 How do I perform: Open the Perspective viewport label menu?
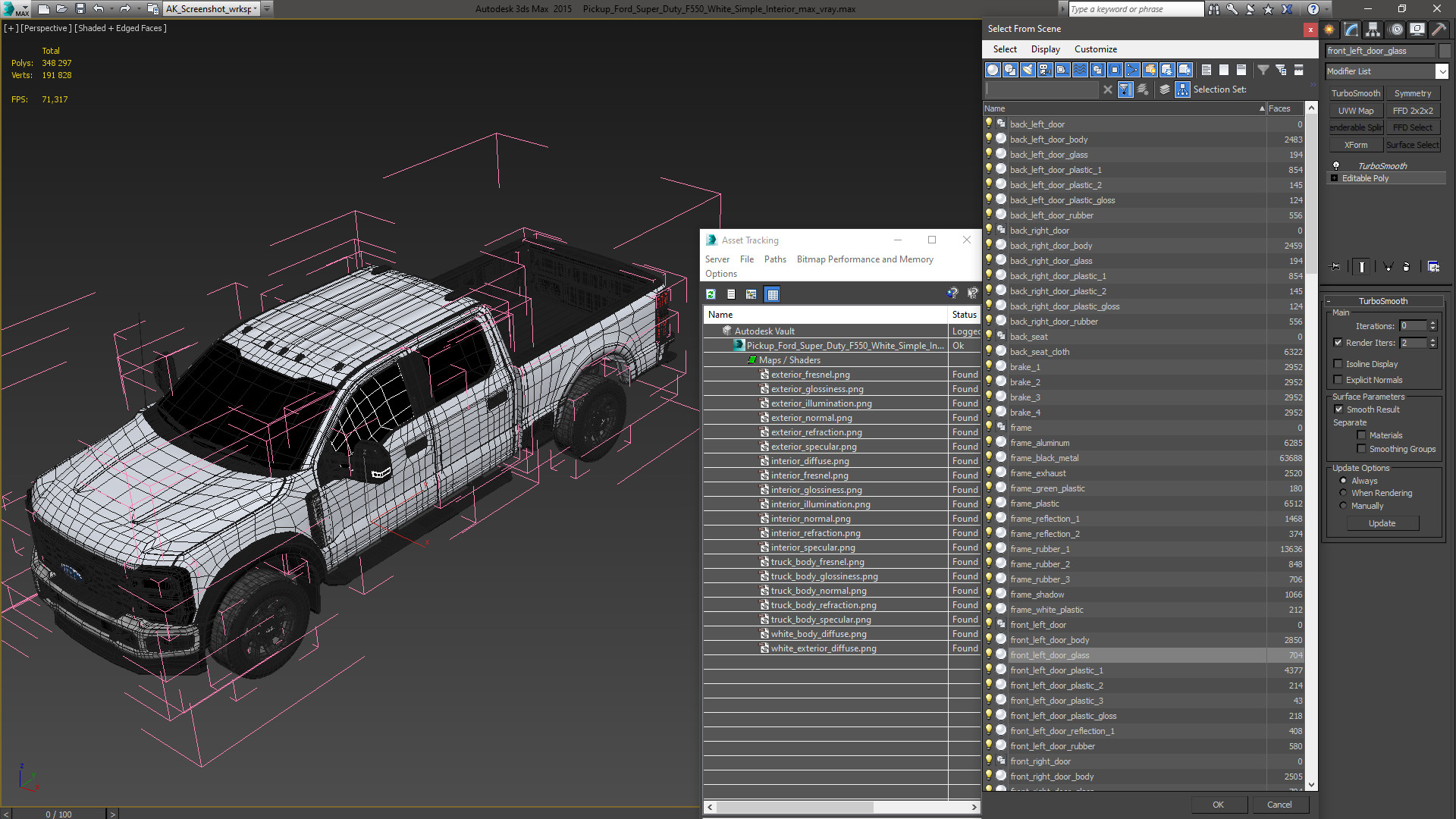pos(46,28)
